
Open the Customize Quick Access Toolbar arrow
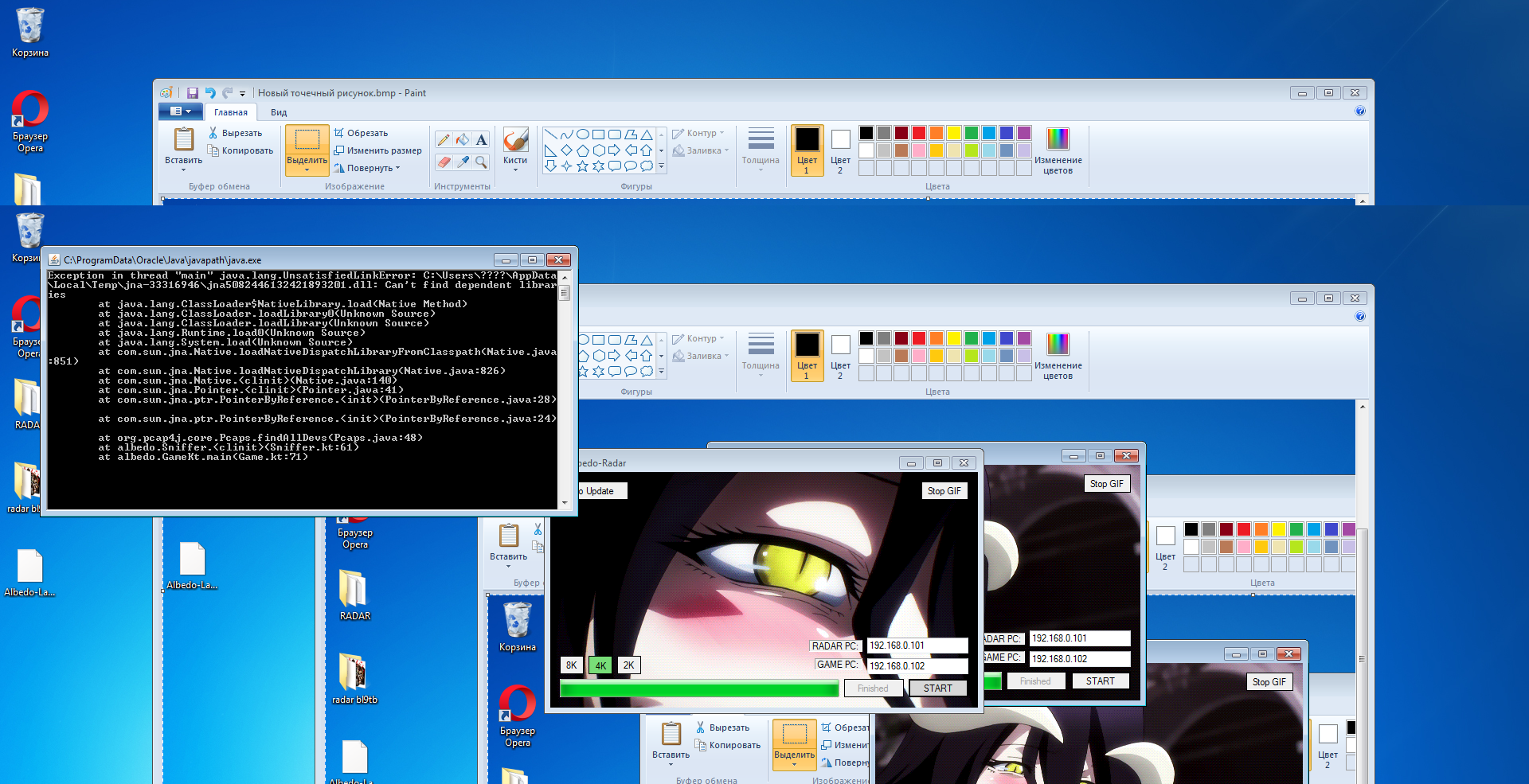click(243, 94)
